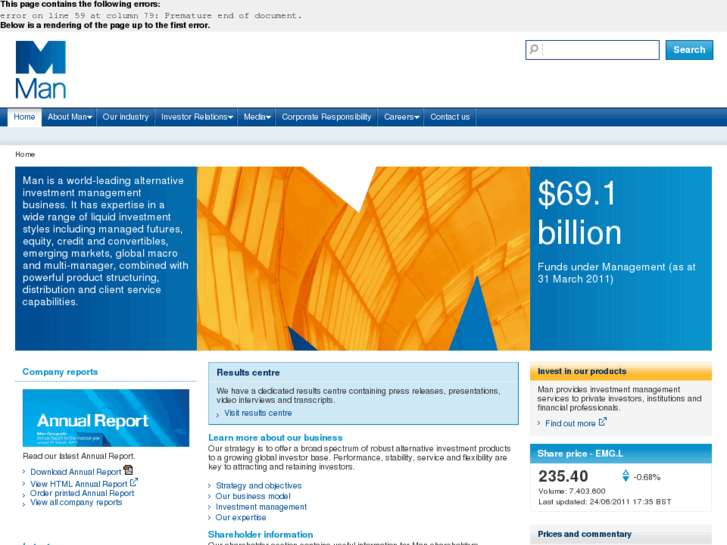
Task: Open the View HTML Annual Report link
Action: click(79, 484)
